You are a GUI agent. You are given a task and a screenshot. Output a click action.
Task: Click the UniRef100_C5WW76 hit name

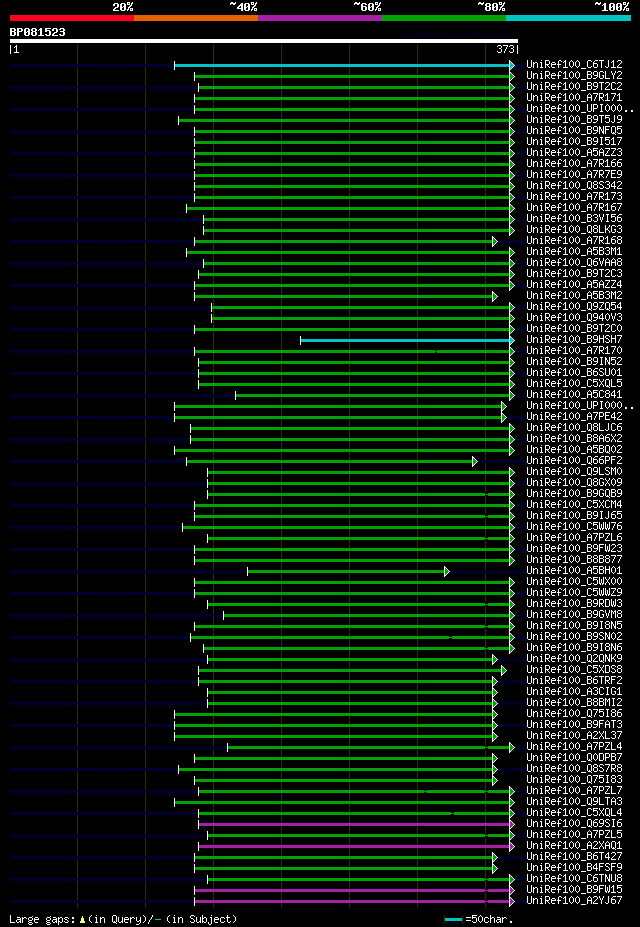click(x=574, y=527)
